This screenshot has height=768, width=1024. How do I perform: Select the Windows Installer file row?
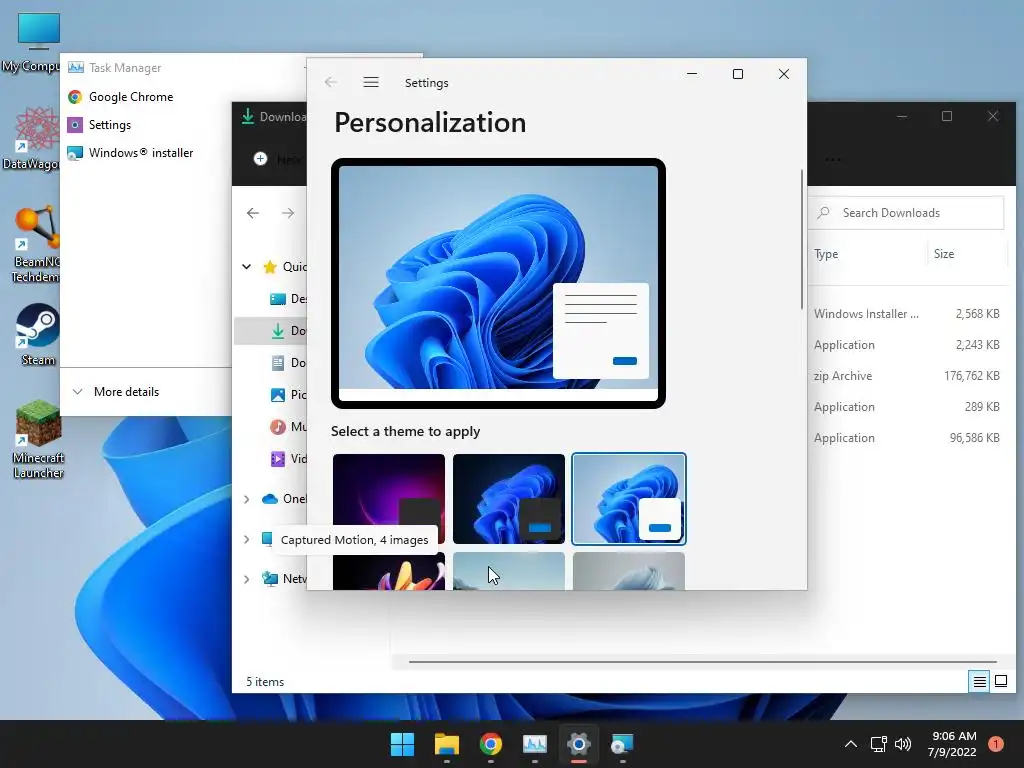click(x=906, y=313)
